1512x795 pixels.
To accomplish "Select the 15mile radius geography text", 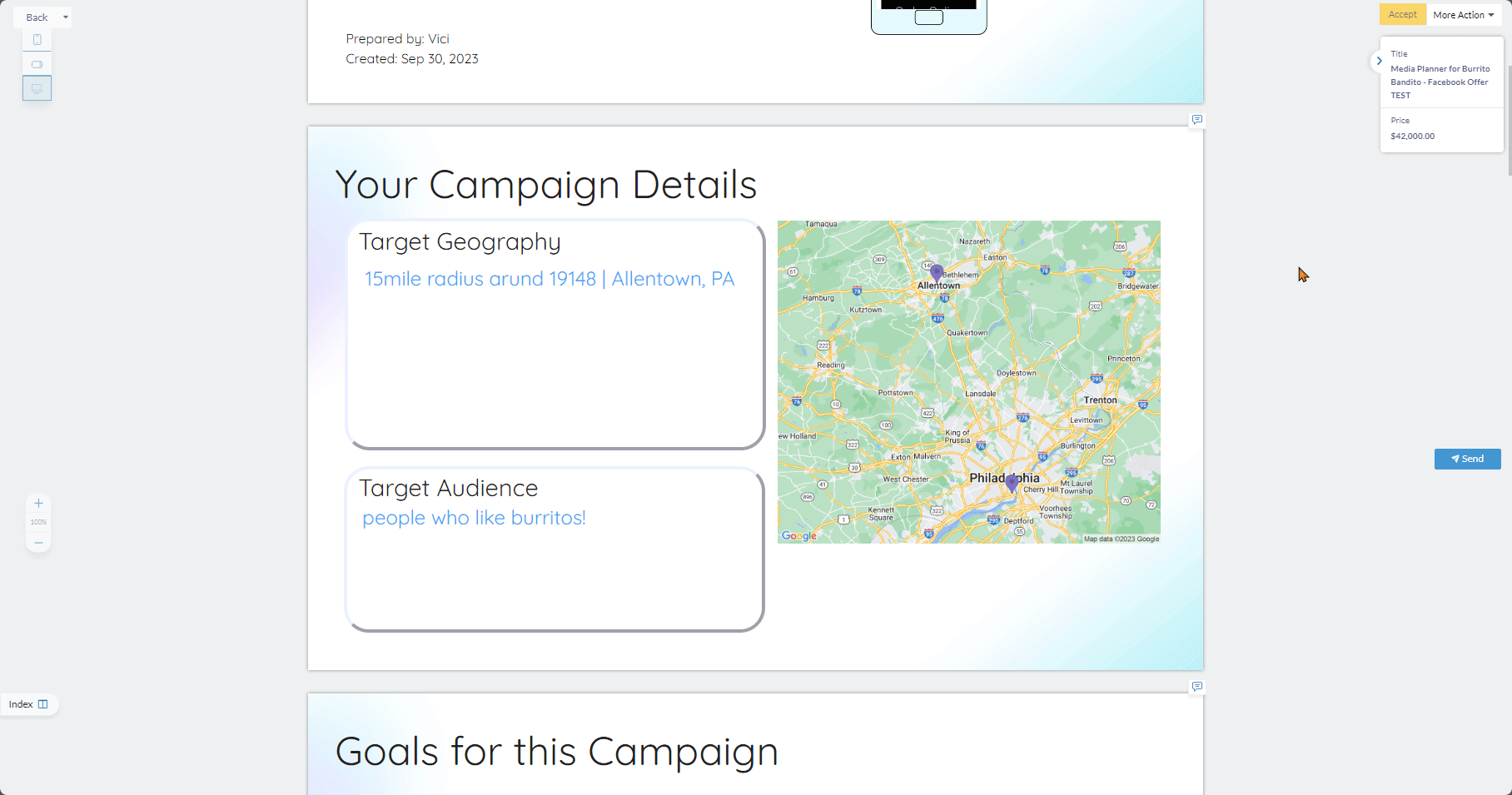I will tap(550, 279).
